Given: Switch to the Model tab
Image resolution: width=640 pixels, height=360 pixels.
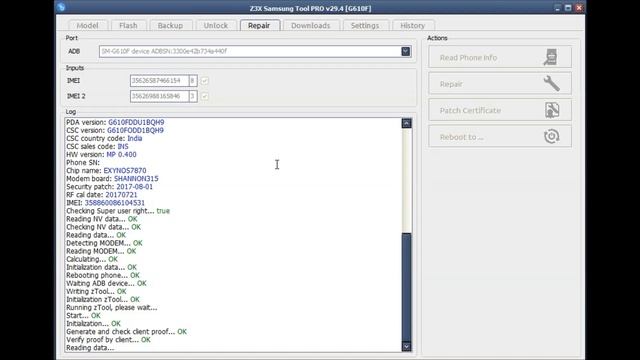Looking at the screenshot, I should tap(87, 25).
